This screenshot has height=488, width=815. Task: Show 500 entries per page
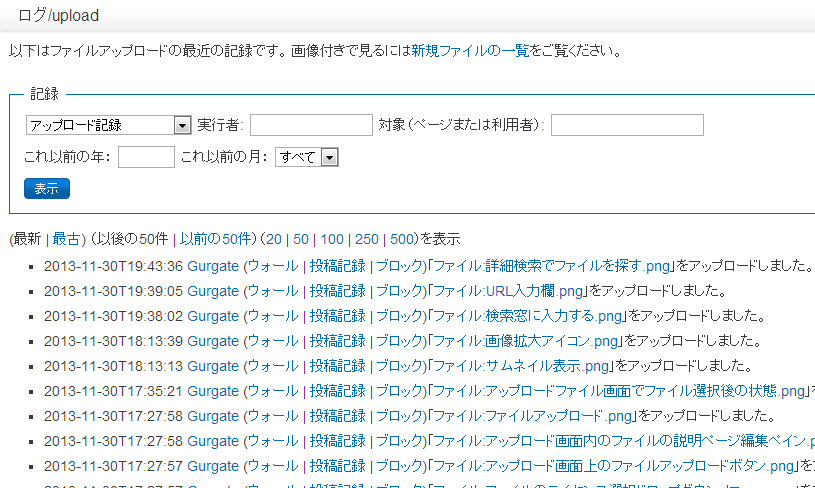click(402, 239)
